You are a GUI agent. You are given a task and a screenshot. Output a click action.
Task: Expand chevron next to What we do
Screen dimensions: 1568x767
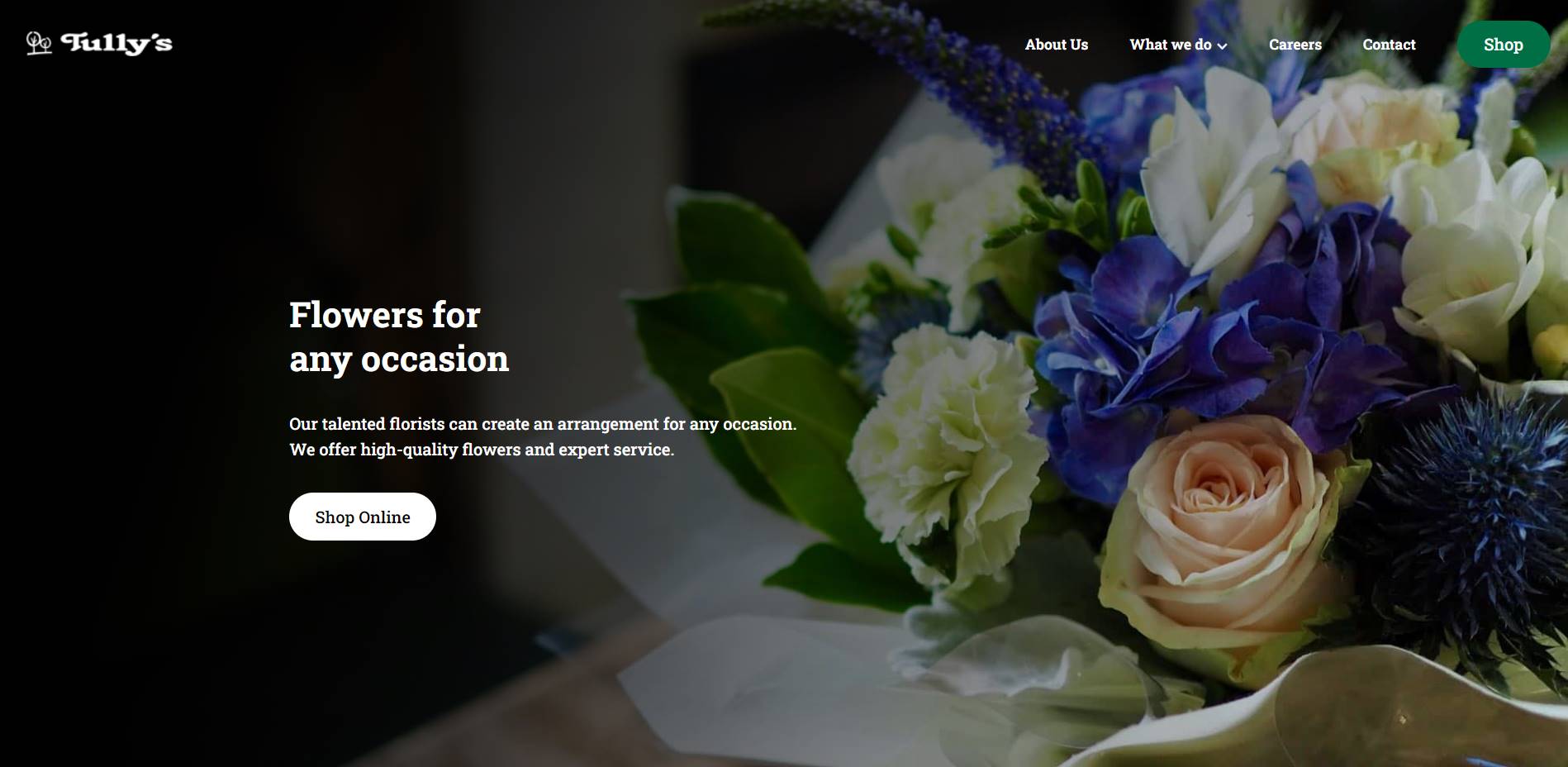pos(1222,46)
